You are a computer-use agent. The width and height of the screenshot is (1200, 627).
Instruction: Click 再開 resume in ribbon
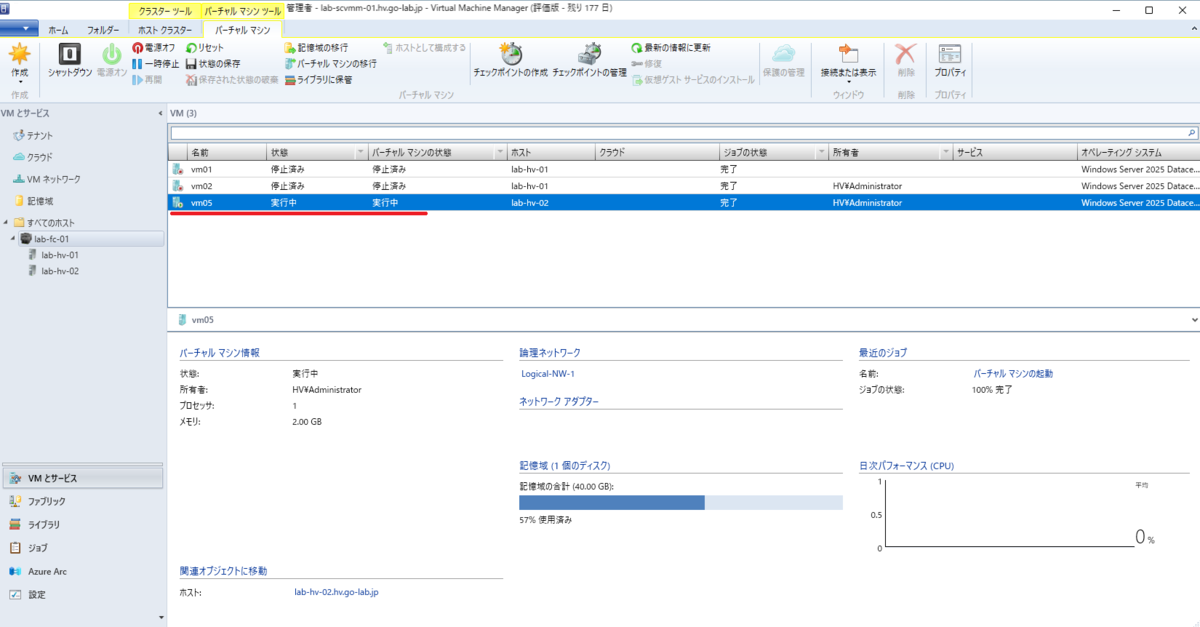146,79
